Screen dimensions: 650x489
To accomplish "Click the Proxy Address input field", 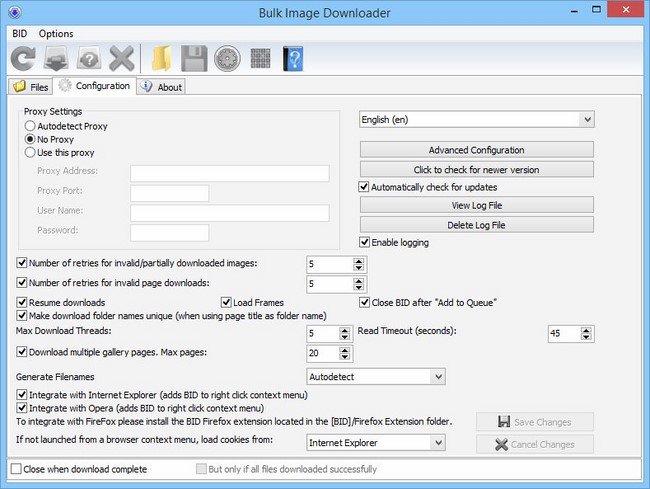I will click(230, 173).
